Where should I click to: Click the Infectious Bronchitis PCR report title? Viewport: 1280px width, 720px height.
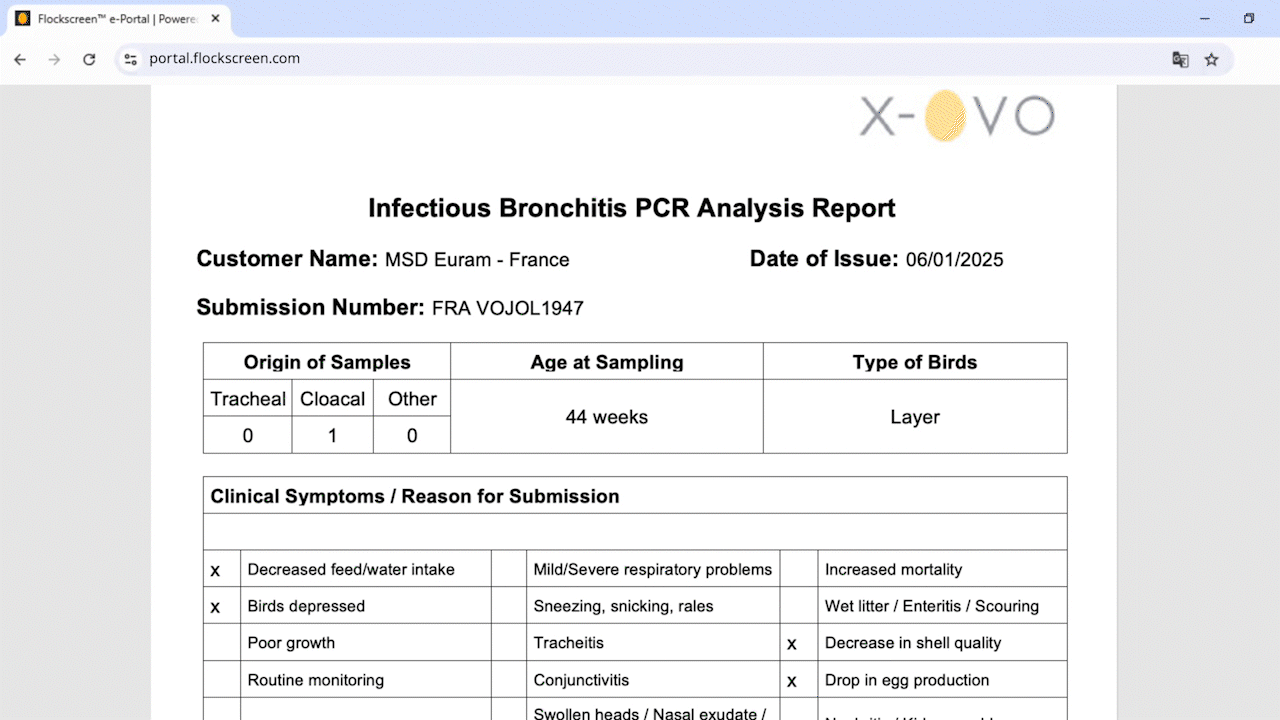(x=631, y=208)
